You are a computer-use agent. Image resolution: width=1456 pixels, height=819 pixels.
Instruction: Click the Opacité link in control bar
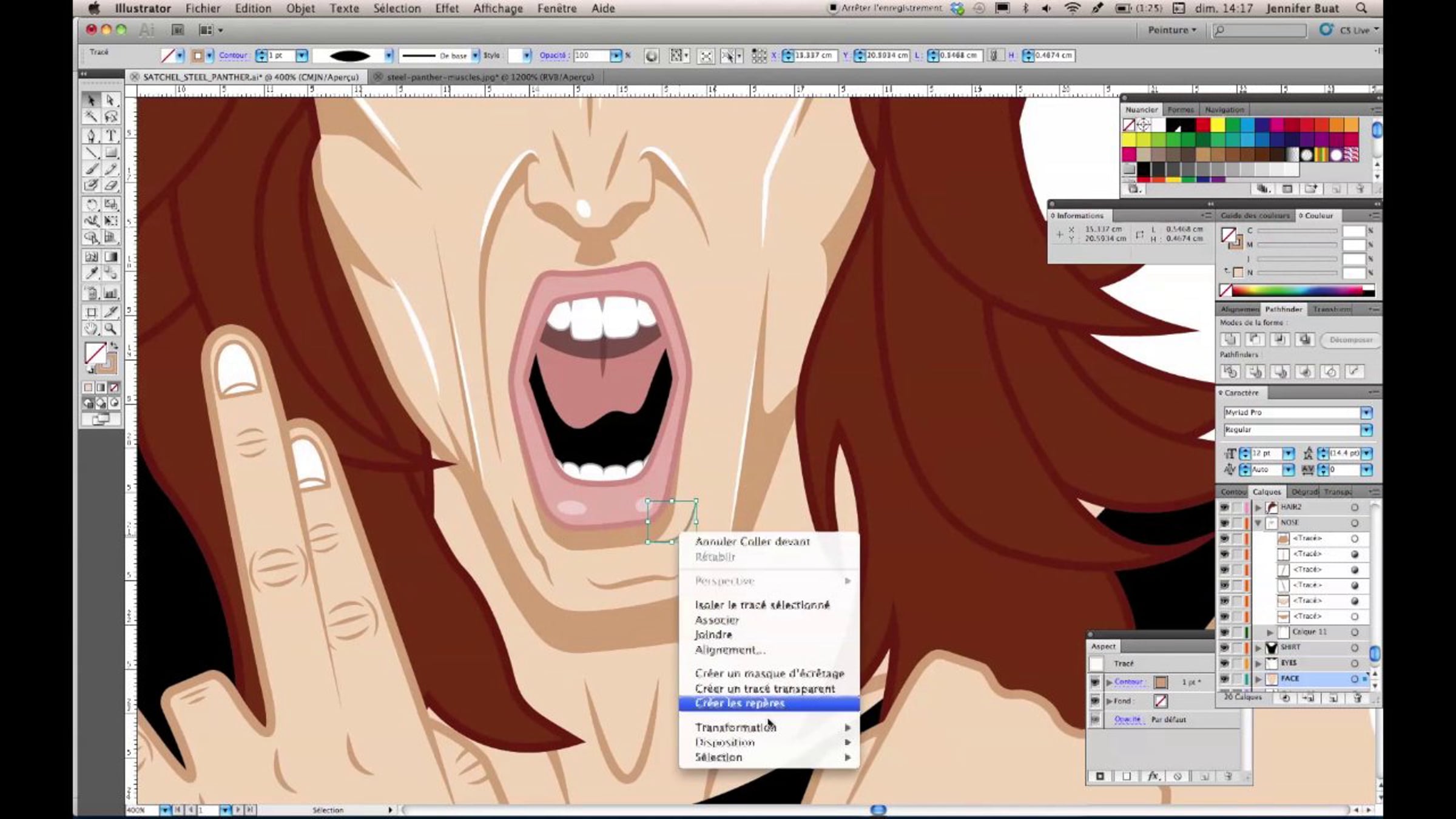tap(552, 55)
